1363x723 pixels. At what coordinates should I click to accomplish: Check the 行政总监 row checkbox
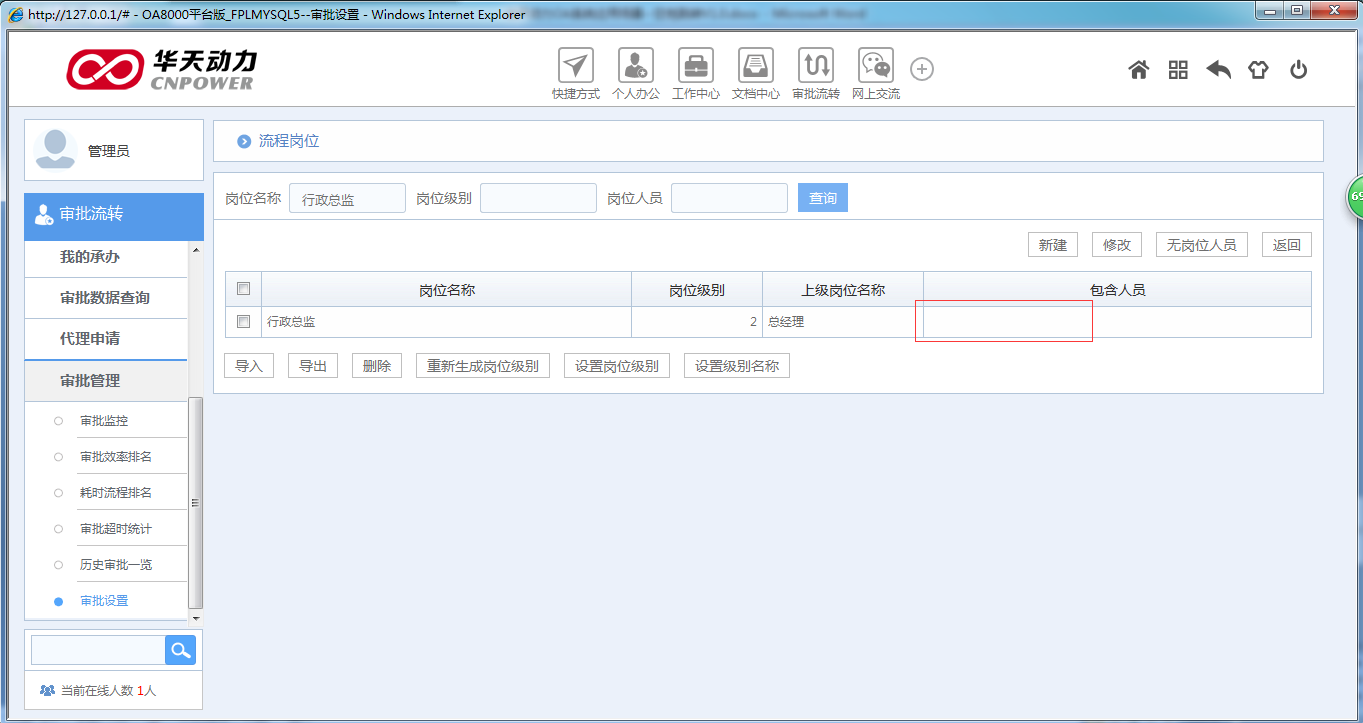click(x=243, y=322)
